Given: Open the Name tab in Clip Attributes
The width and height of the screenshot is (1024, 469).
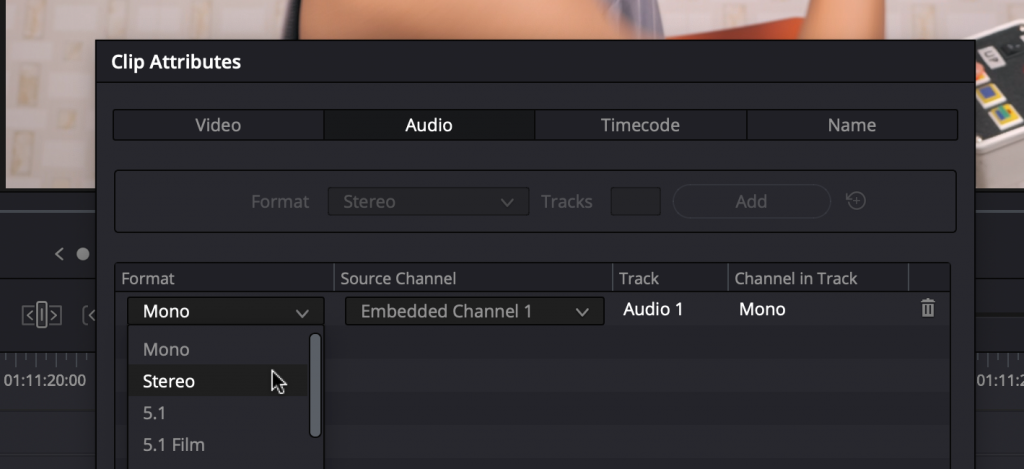Looking at the screenshot, I should pyautogui.click(x=851, y=125).
